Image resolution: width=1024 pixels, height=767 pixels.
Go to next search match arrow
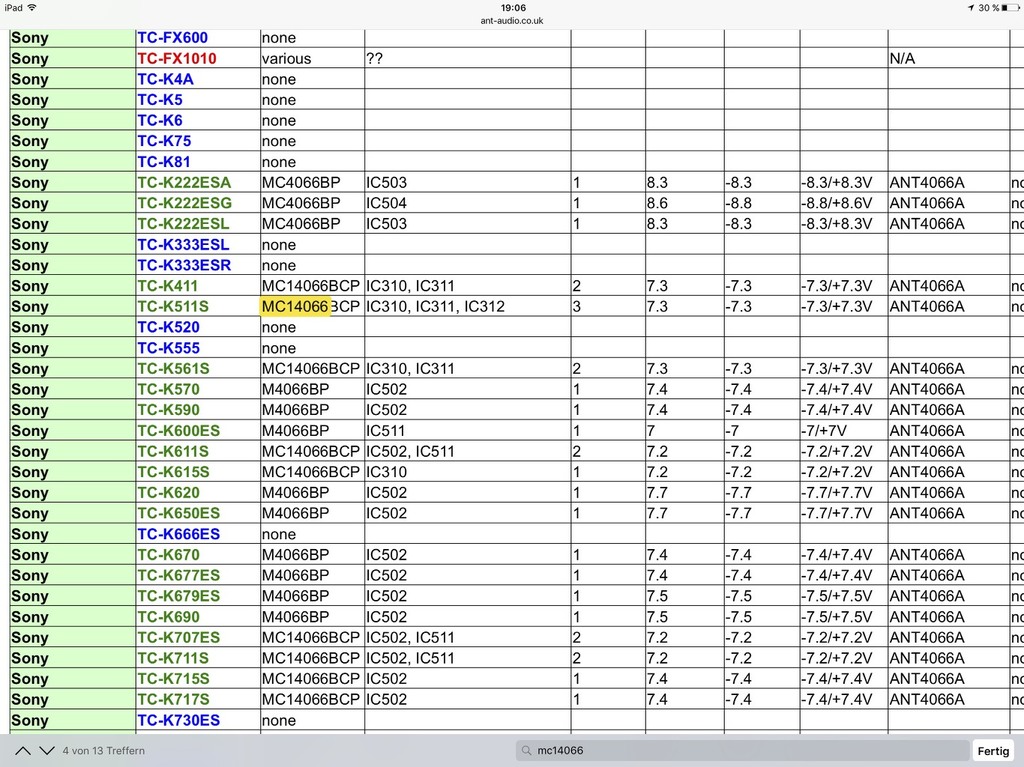coord(46,751)
